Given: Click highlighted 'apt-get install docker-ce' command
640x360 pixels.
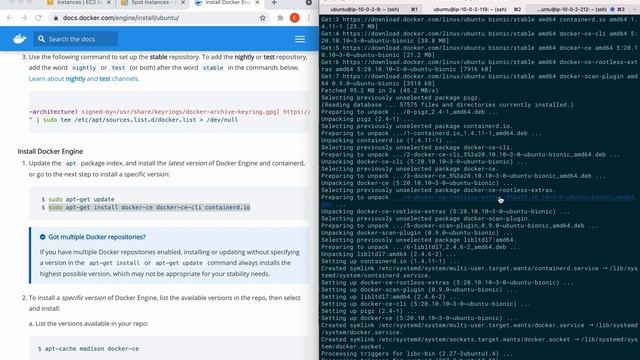Looking at the screenshot, I should [x=149, y=207].
